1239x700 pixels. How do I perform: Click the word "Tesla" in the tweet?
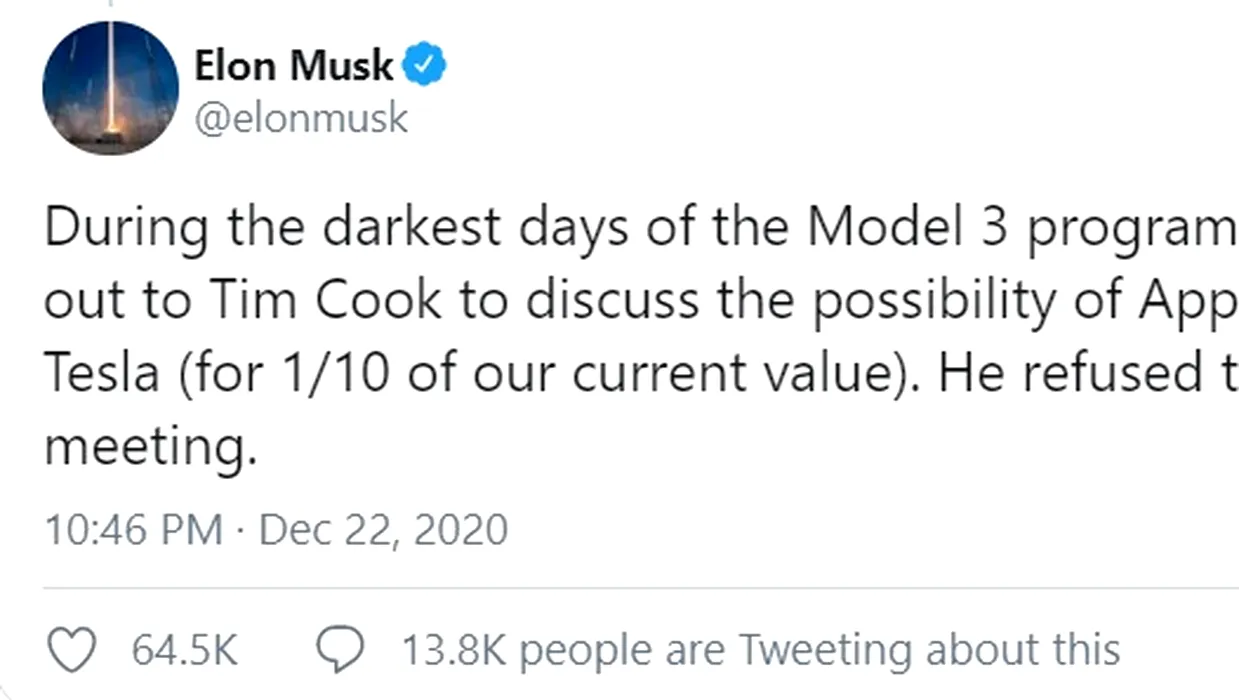[102, 375]
